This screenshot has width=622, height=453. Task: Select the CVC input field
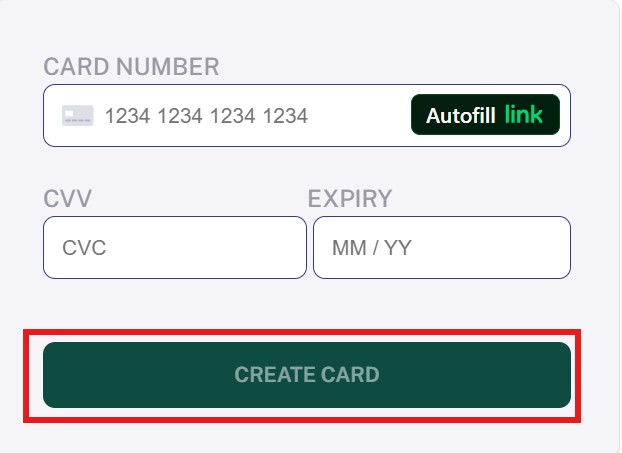pyautogui.click(x=175, y=248)
